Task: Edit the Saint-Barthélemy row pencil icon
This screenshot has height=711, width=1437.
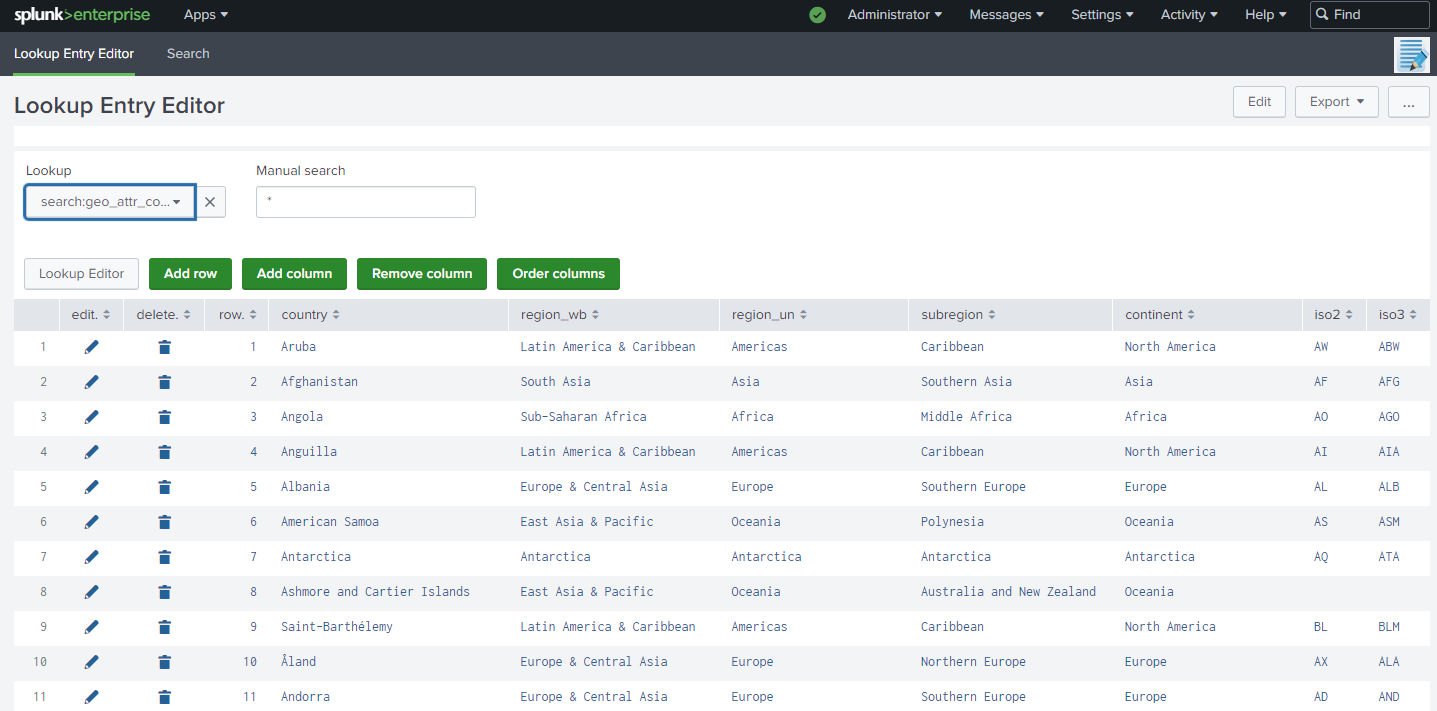Action: 92,627
